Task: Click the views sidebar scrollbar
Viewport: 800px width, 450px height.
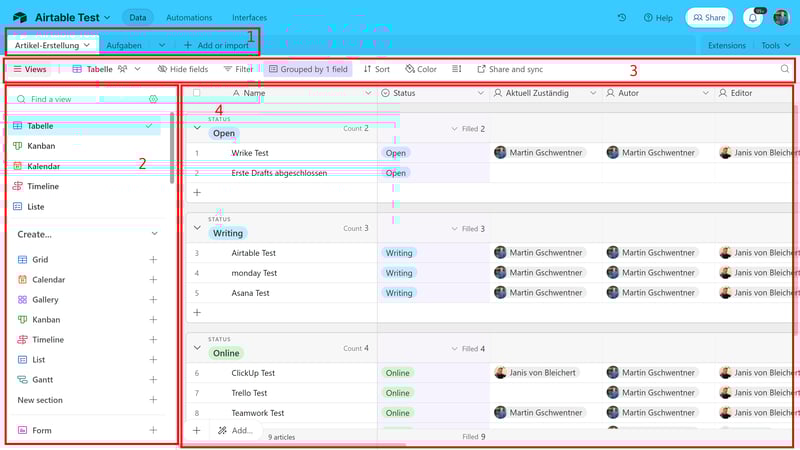Action: click(x=172, y=148)
